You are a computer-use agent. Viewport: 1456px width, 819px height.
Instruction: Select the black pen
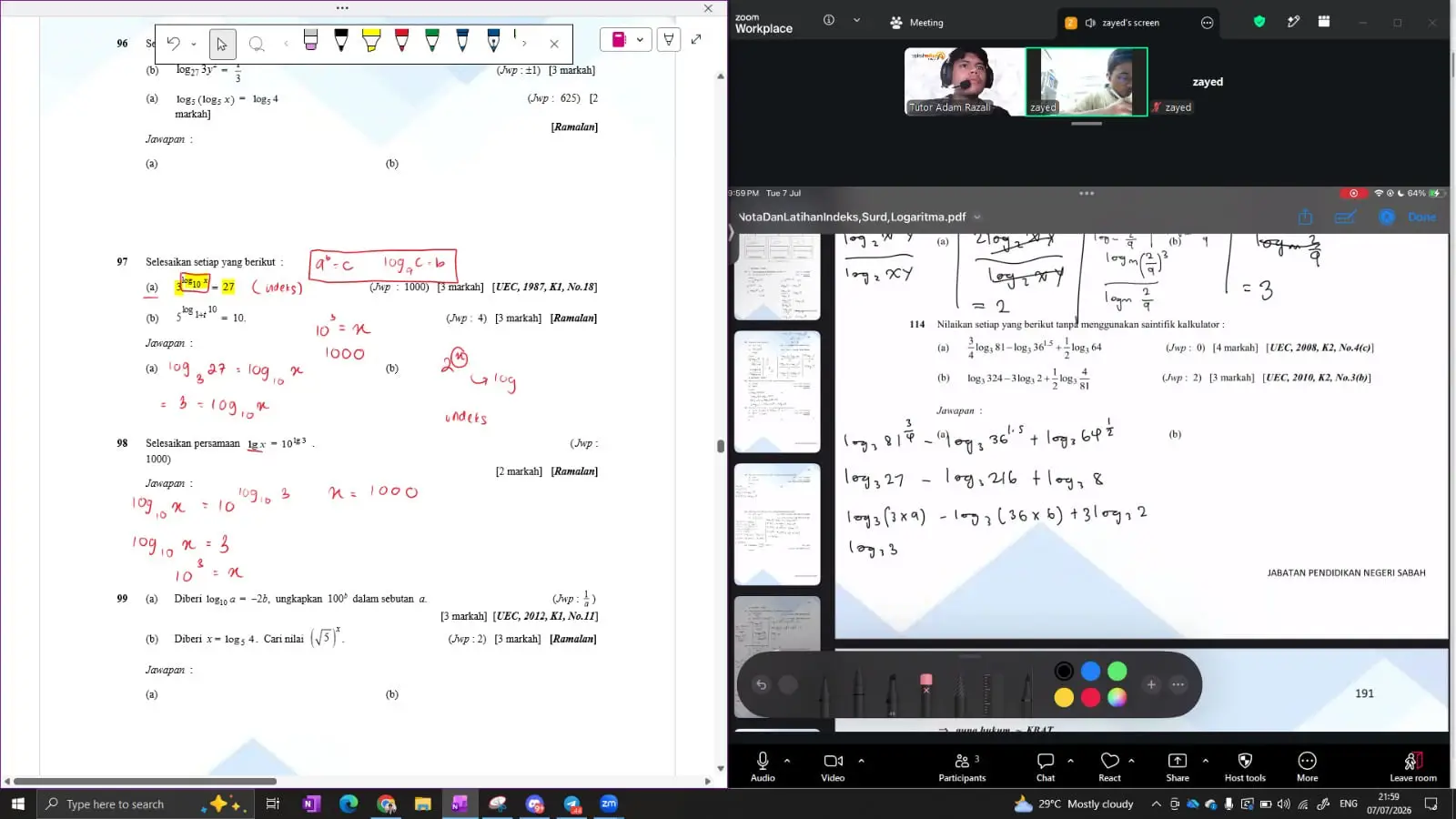pos(341,40)
